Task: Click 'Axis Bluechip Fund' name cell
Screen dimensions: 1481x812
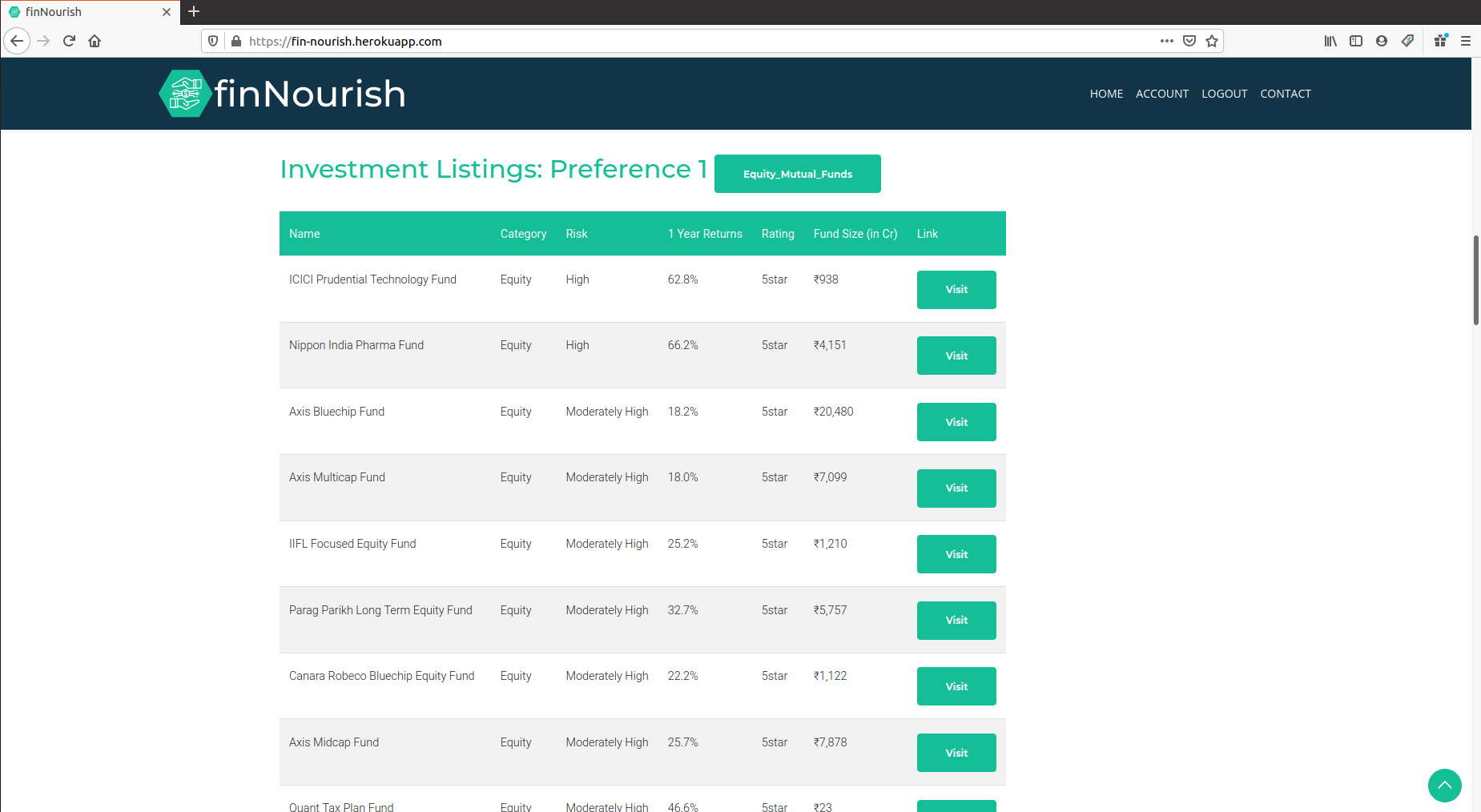Action: click(x=336, y=412)
